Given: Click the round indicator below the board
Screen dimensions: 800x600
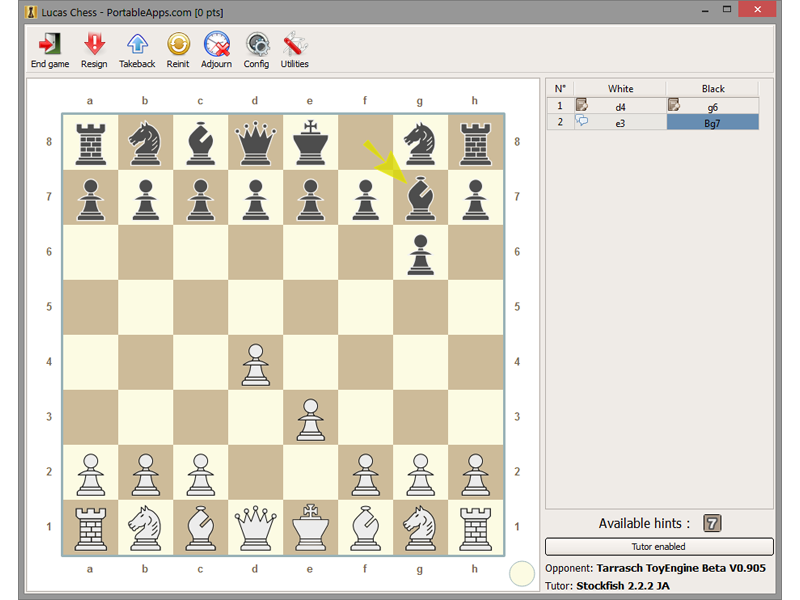Looking at the screenshot, I should coord(521,573).
